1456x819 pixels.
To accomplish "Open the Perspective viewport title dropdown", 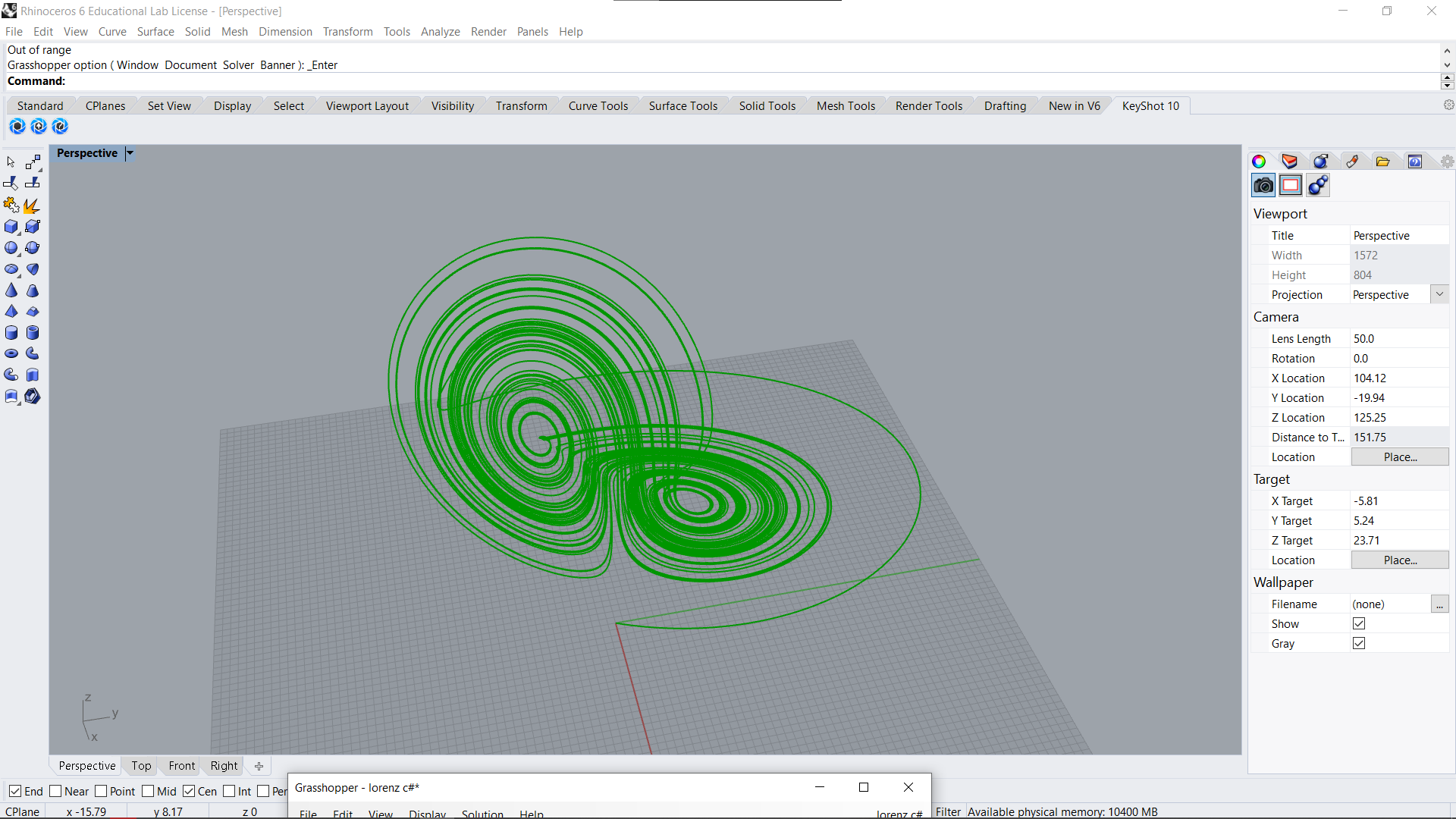I will pyautogui.click(x=130, y=153).
